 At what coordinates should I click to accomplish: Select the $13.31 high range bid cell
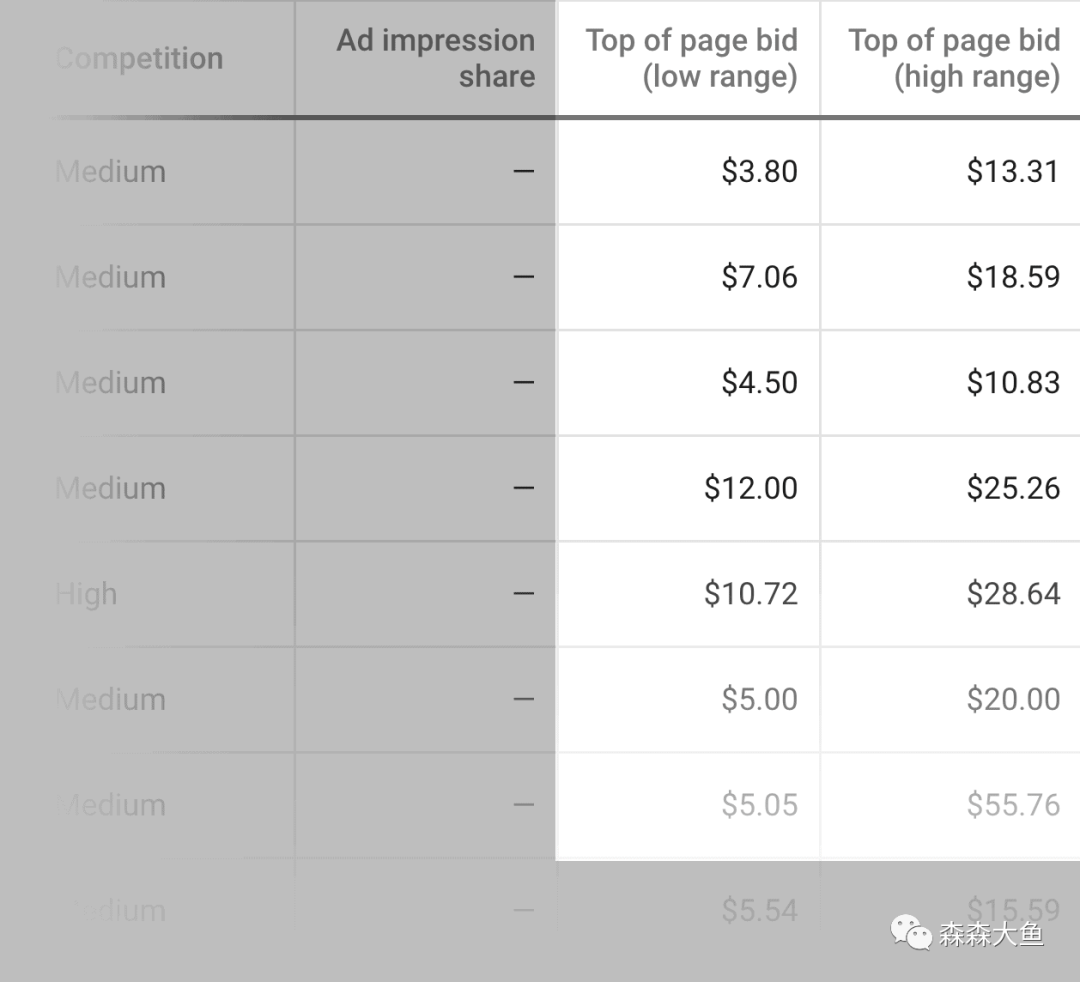[1012, 171]
